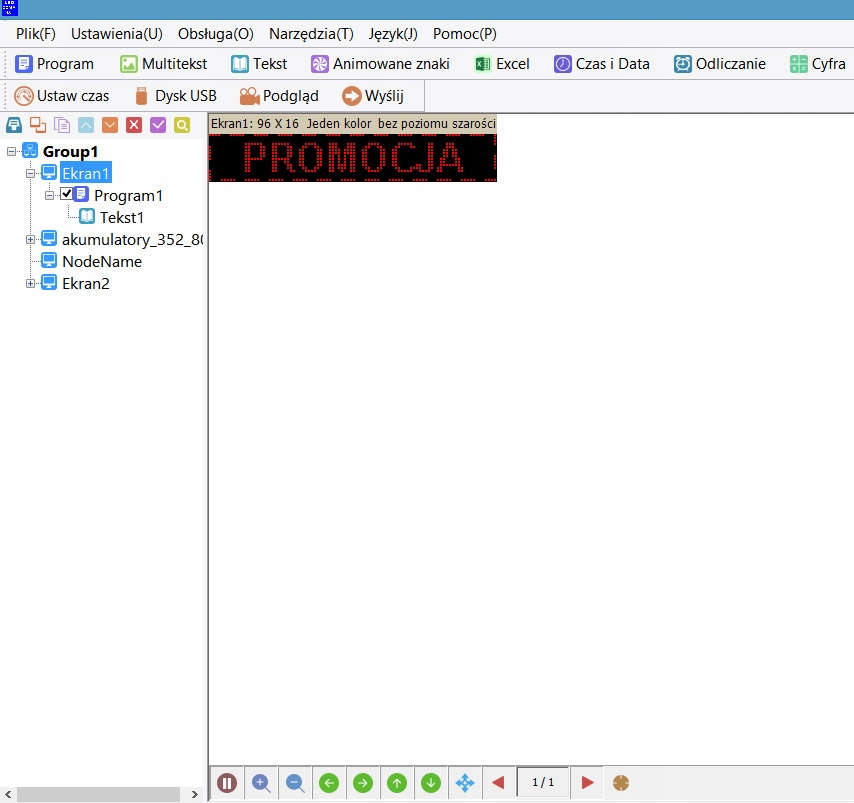Zoom out the screen preview

click(295, 783)
